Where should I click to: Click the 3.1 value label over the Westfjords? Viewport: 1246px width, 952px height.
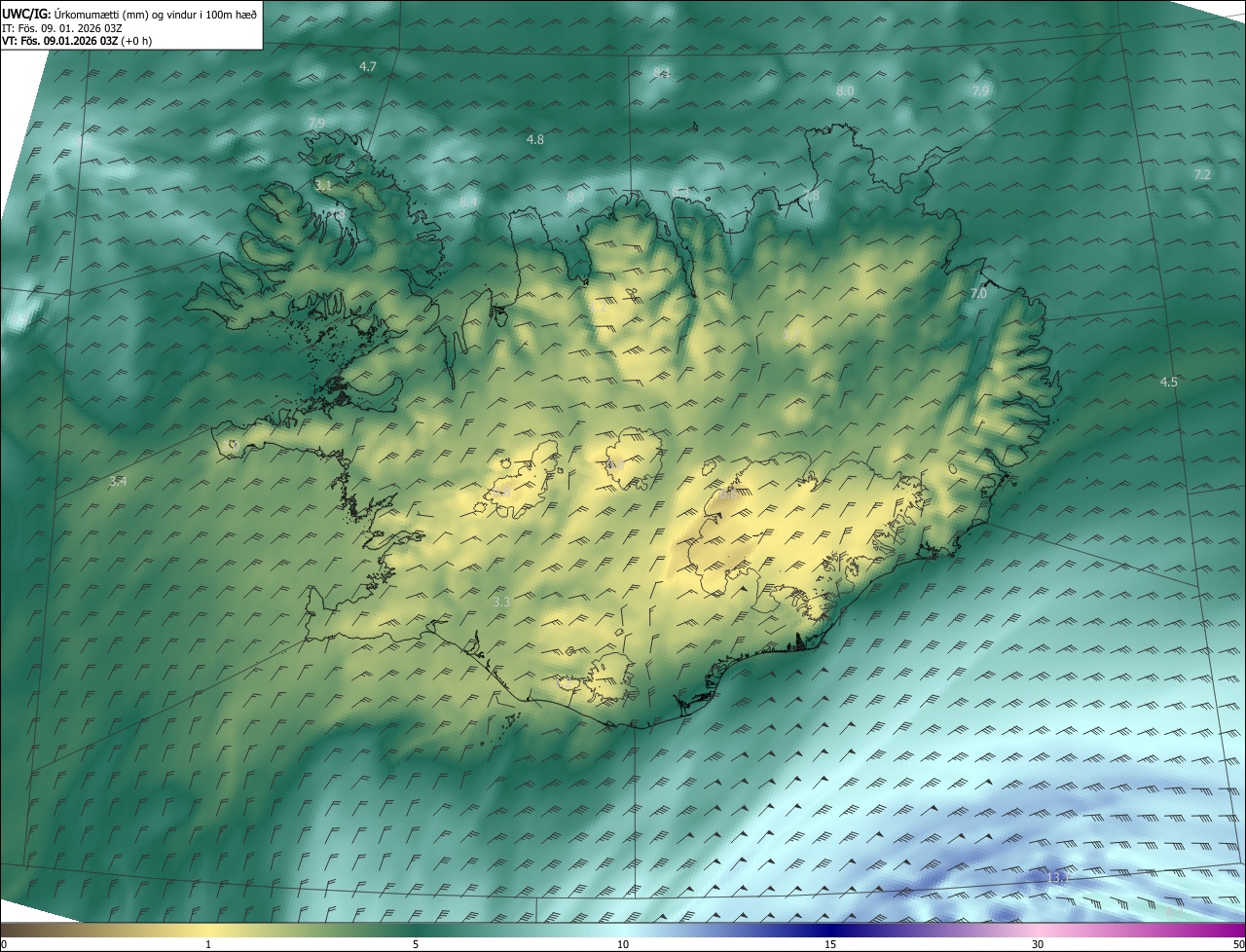[x=323, y=185]
